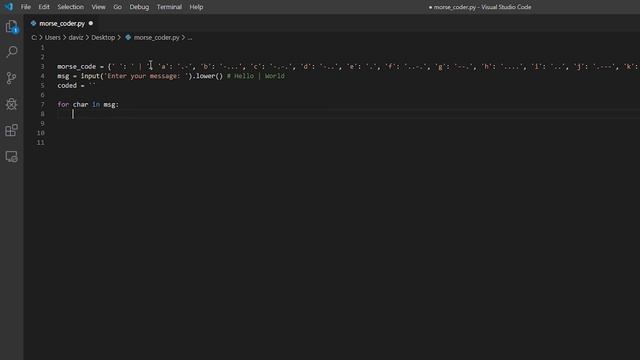Open the File menu
The width and height of the screenshot is (640, 360).
(x=26, y=7)
